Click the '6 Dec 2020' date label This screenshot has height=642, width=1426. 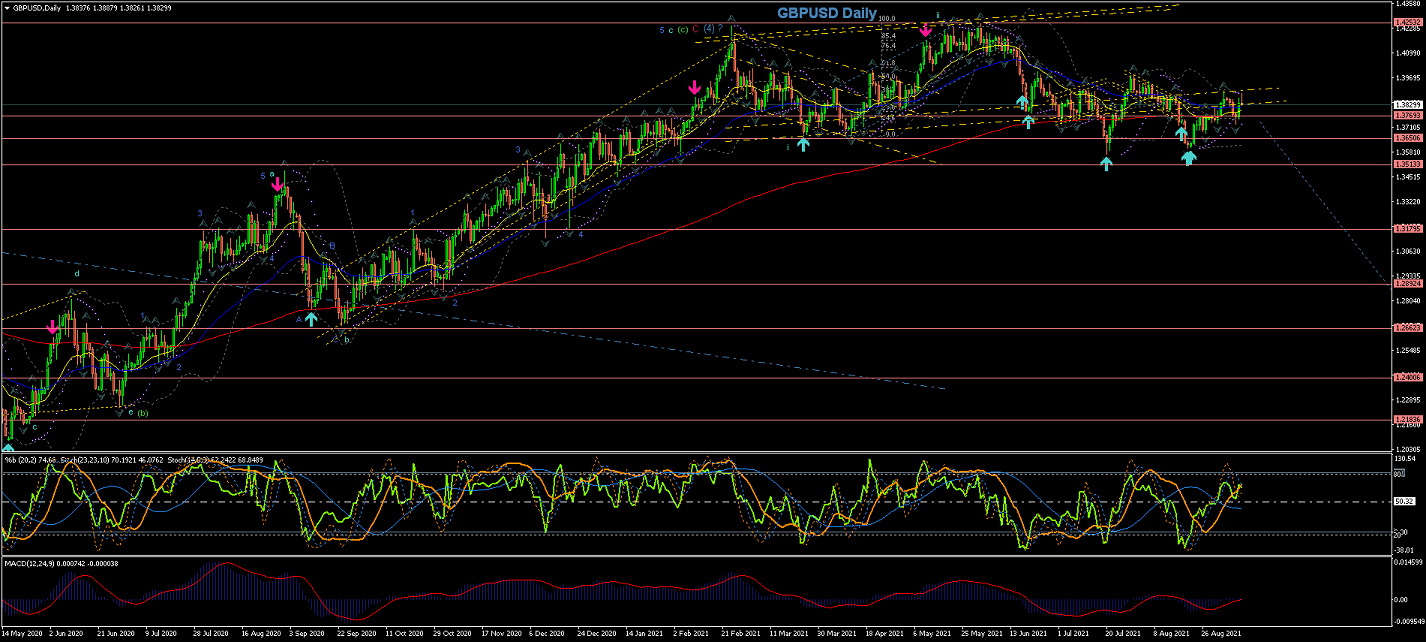(548, 633)
